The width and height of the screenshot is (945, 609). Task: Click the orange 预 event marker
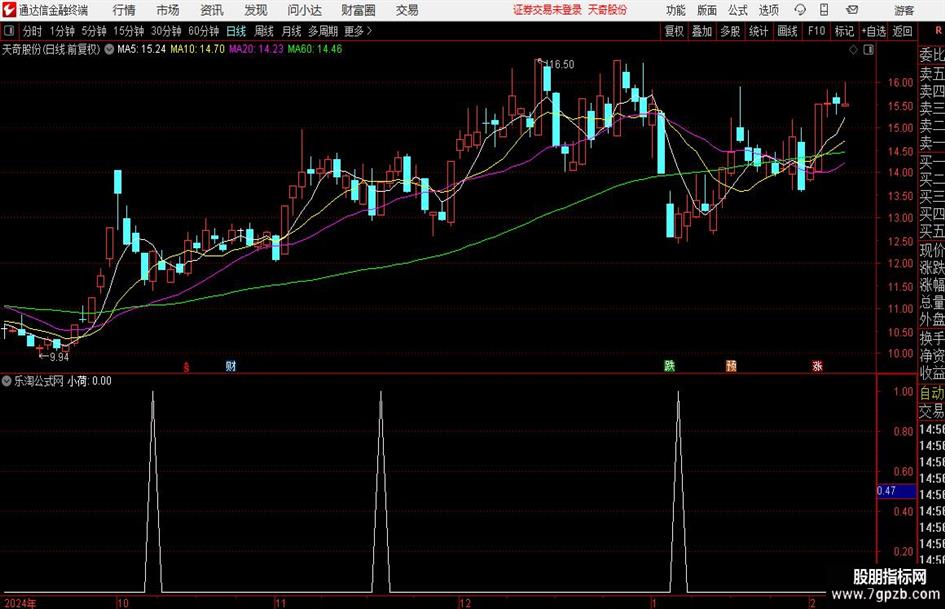731,365
